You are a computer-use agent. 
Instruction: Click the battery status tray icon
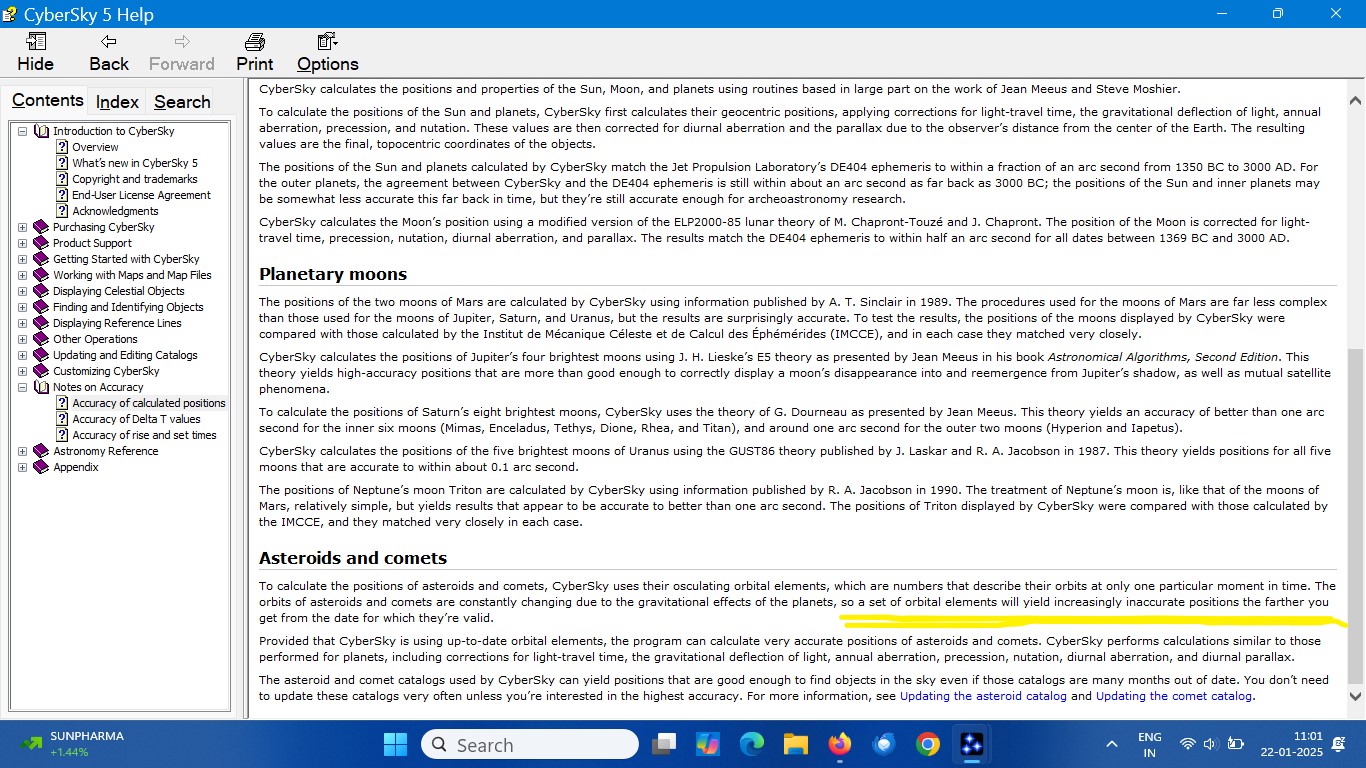tap(1235, 744)
